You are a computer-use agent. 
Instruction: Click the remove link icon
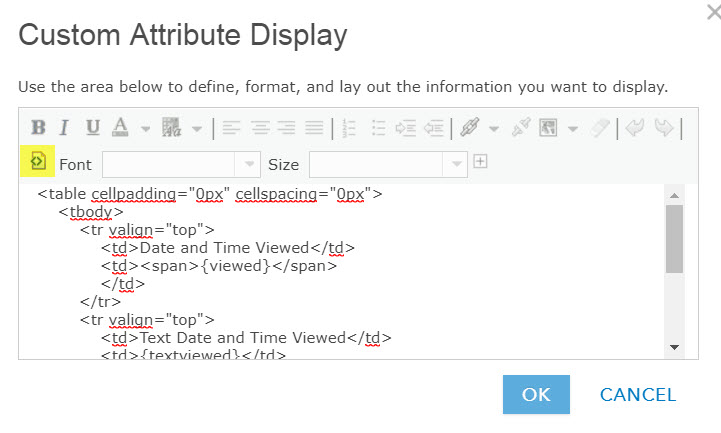coord(521,127)
